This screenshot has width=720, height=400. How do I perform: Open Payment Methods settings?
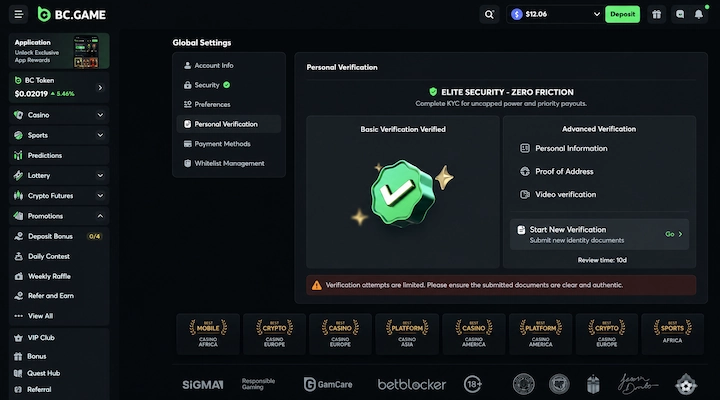[x=229, y=144]
